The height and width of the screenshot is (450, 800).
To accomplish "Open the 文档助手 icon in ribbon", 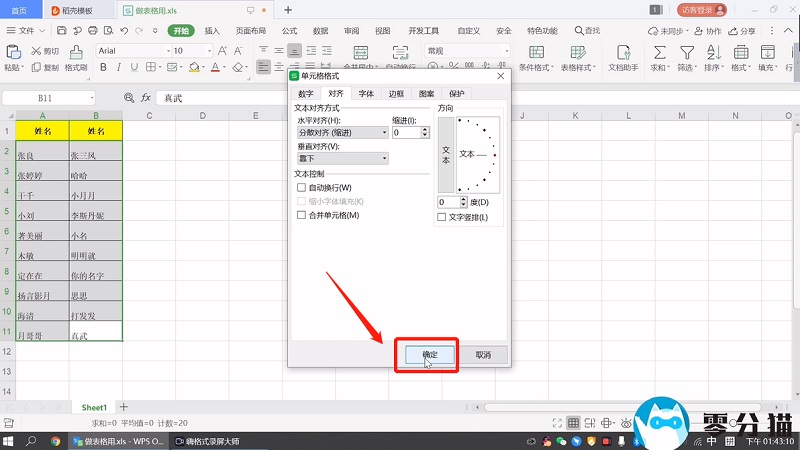I will [623, 52].
